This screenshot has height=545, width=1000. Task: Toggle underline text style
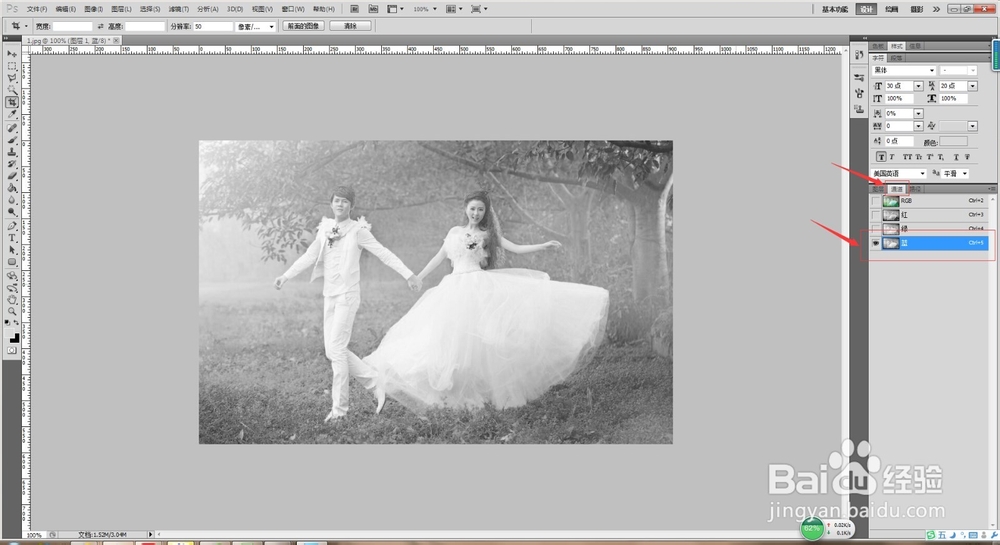click(x=955, y=157)
